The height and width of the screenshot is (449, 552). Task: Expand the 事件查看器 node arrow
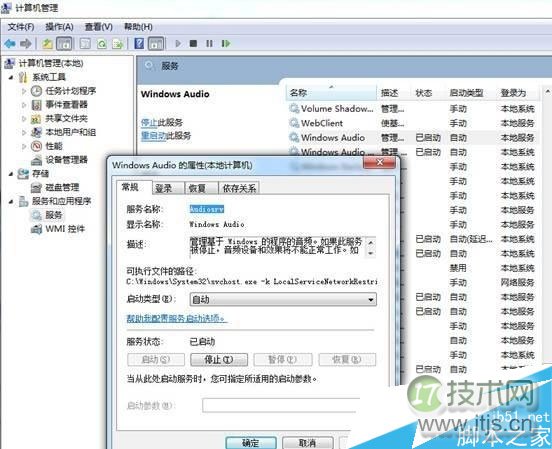click(x=24, y=105)
